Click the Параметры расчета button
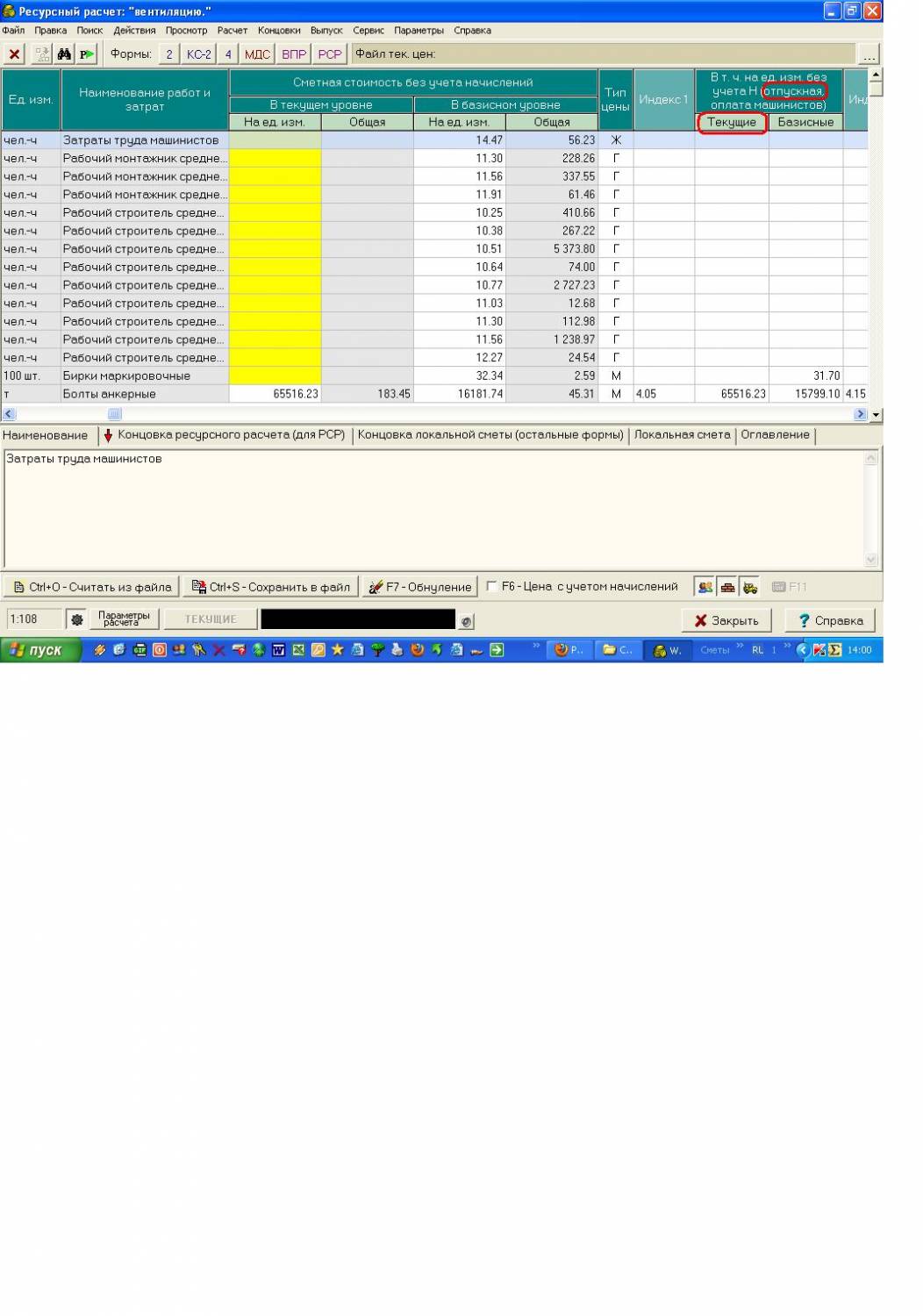The height and width of the screenshot is (1316, 923). 124,619
